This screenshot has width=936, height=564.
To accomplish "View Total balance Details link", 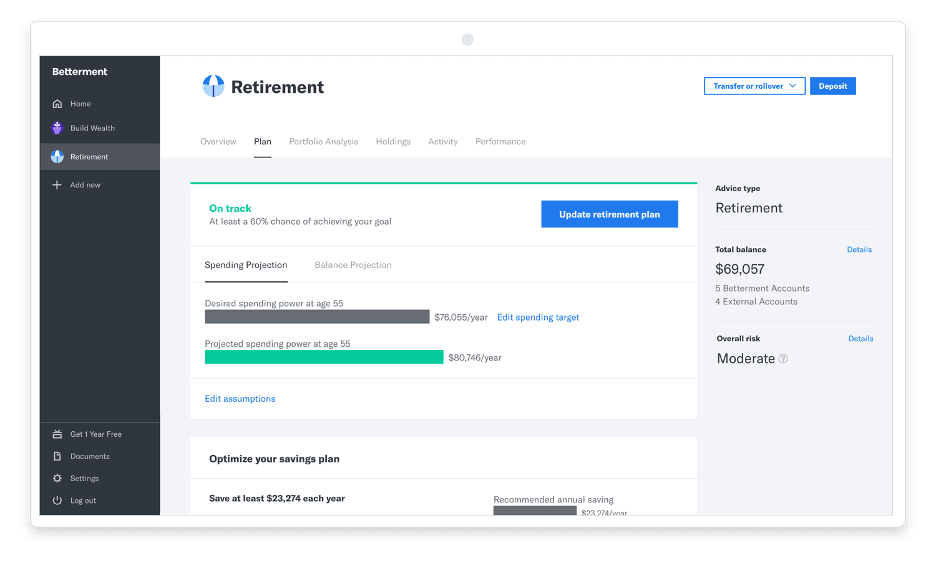I will tap(859, 250).
